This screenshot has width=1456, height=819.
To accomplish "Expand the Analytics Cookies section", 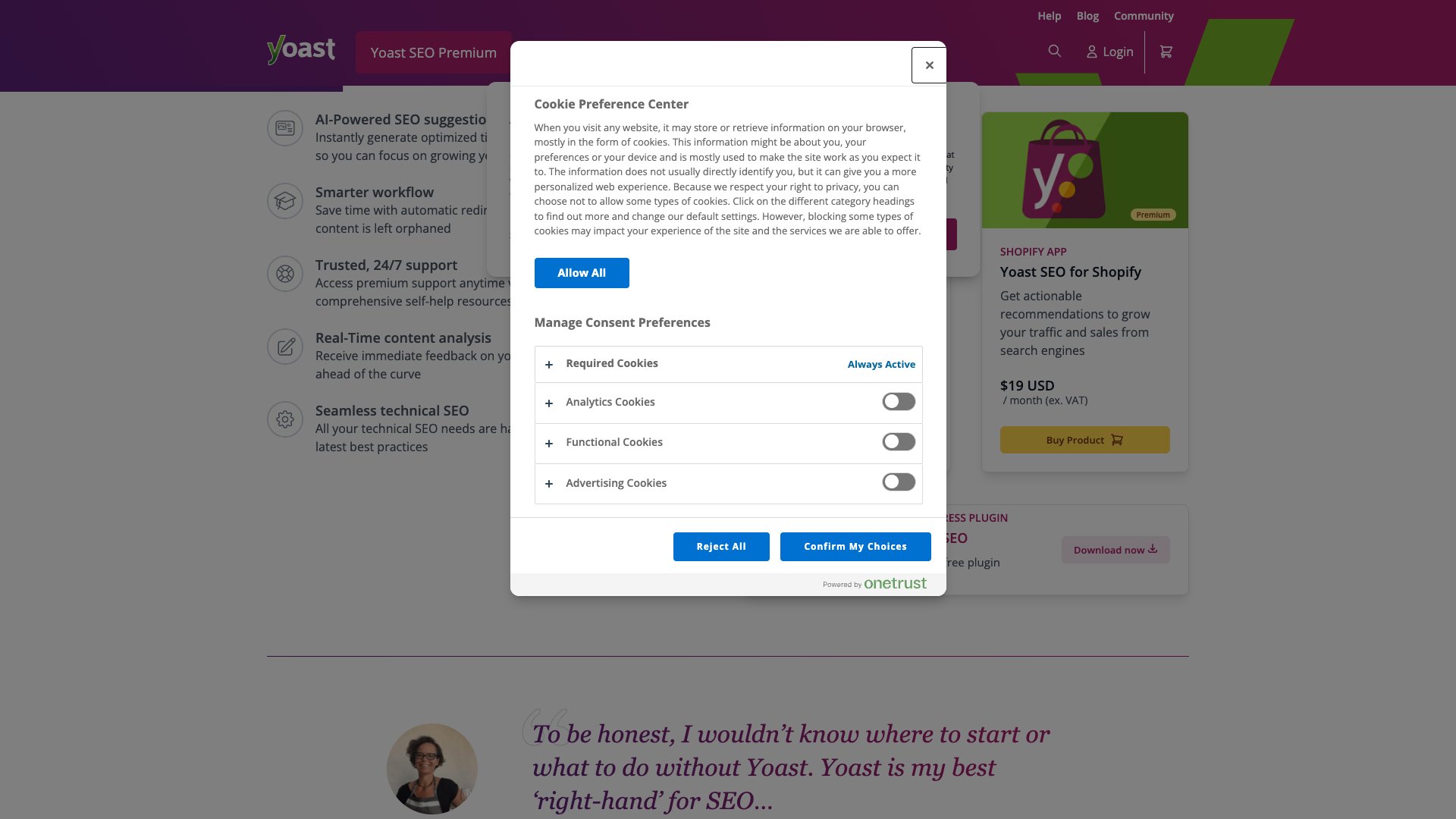I will coord(549,403).
